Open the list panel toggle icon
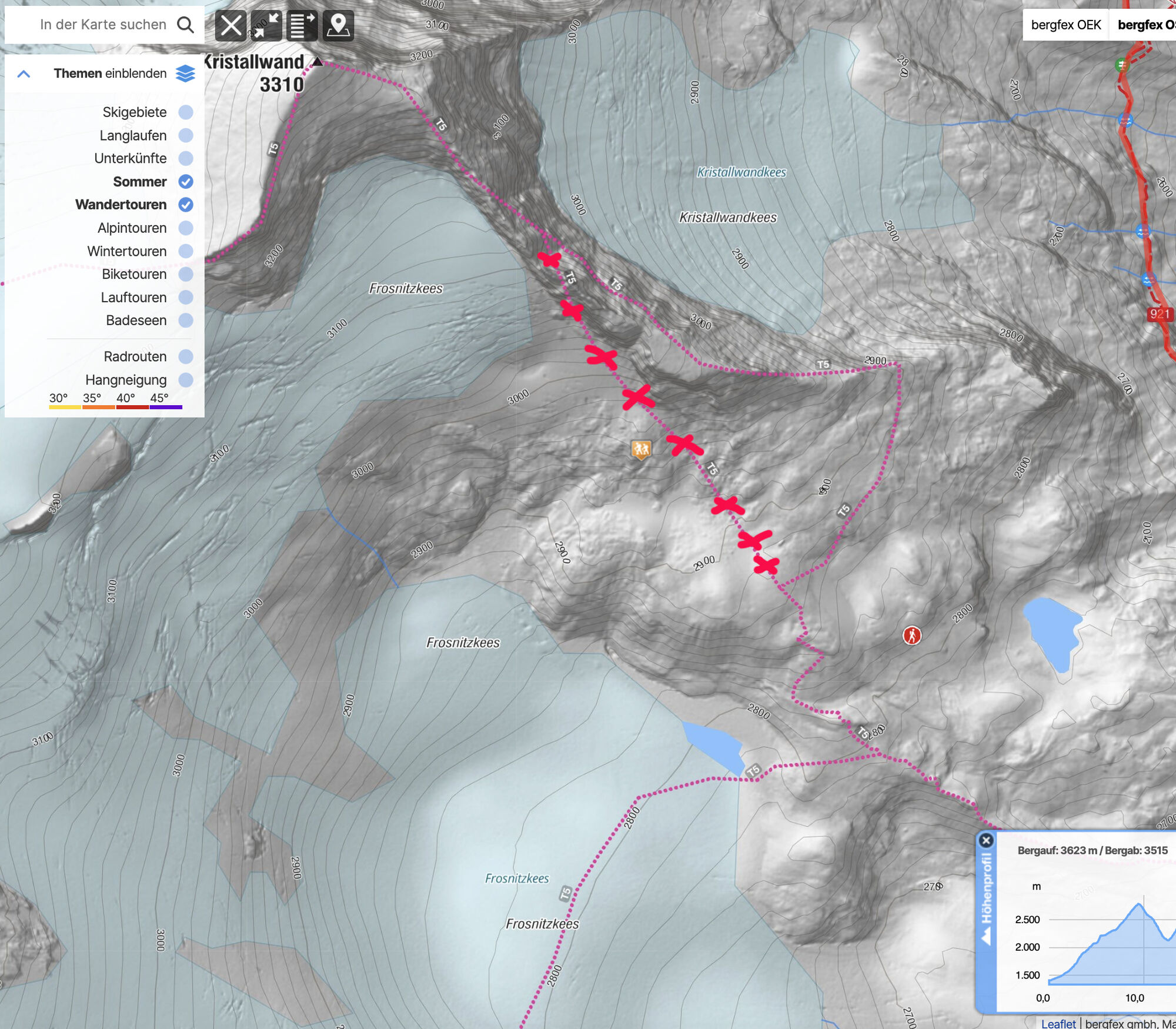Image resolution: width=1176 pixels, height=1029 pixels. 302,26
